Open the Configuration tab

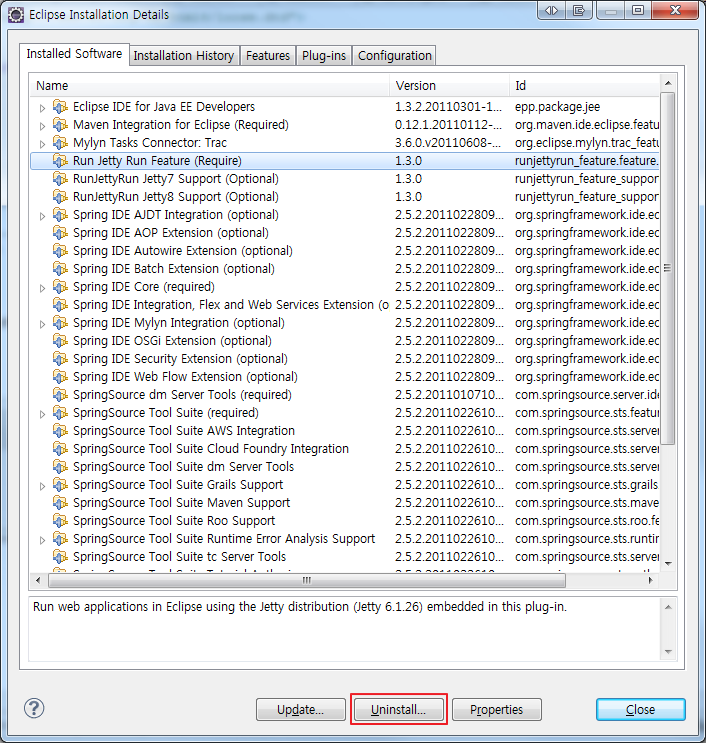click(x=395, y=56)
